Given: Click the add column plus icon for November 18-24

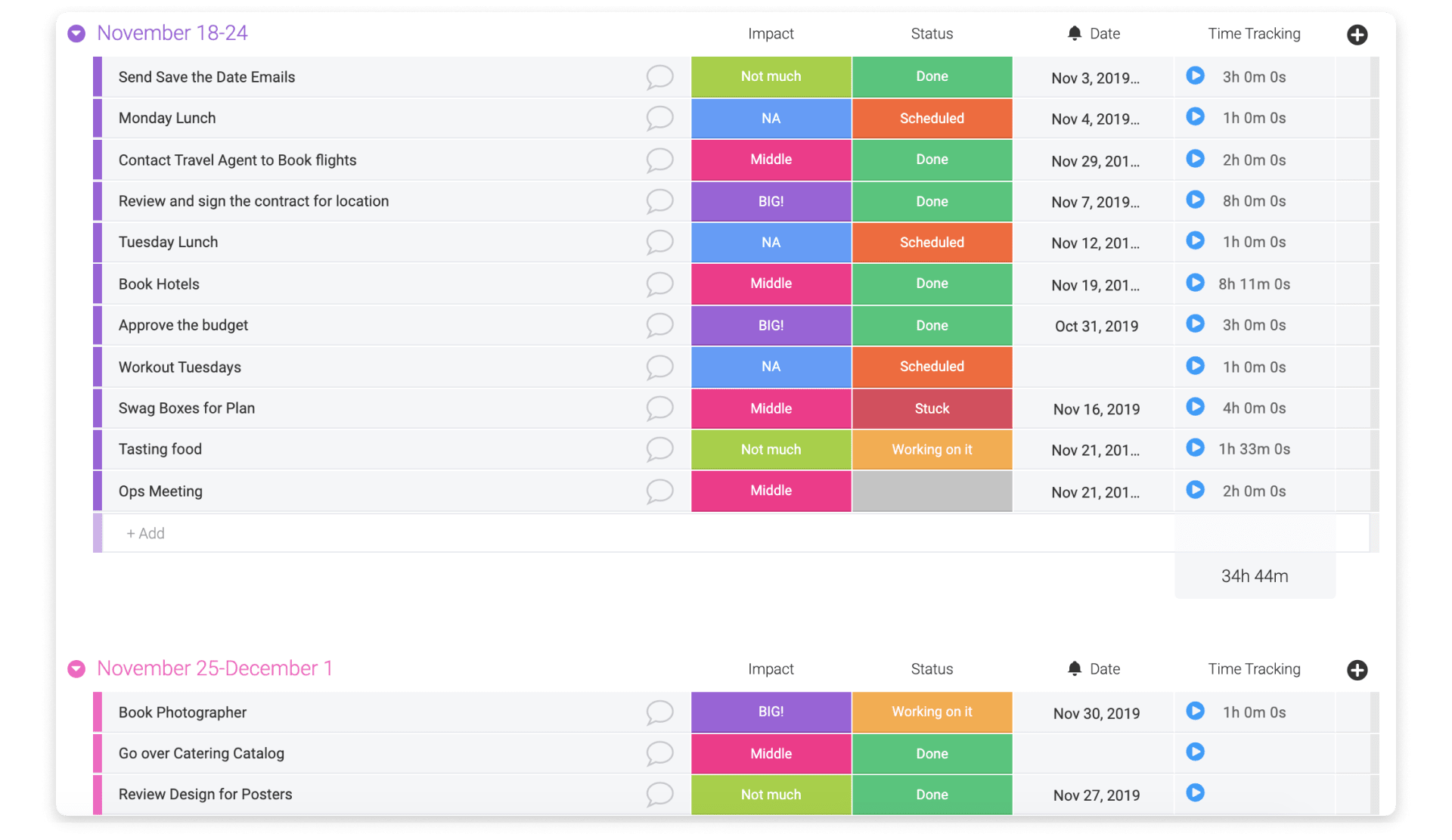Looking at the screenshot, I should 1357,34.
